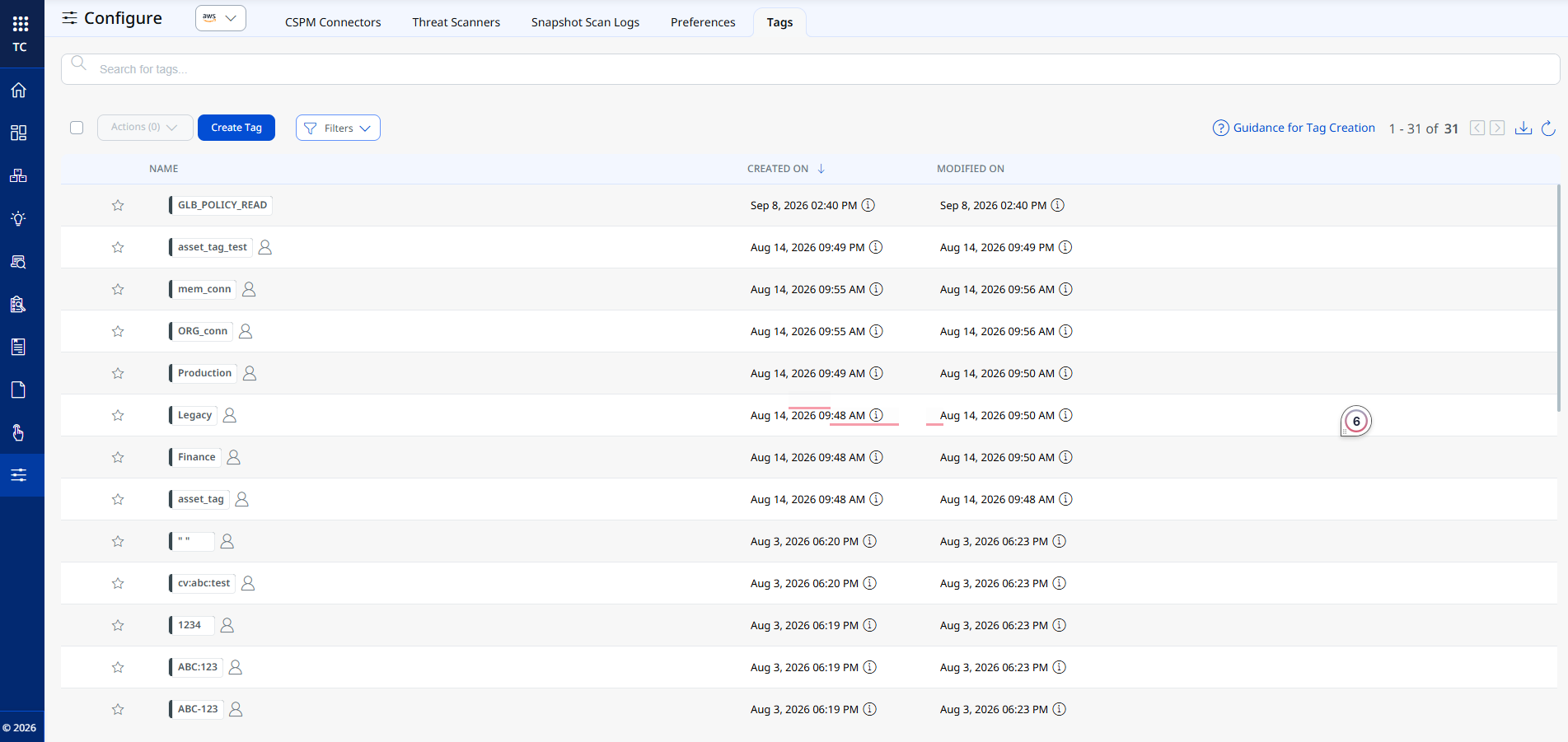Open the Dashboard sidebar icon

pyautogui.click(x=18, y=133)
